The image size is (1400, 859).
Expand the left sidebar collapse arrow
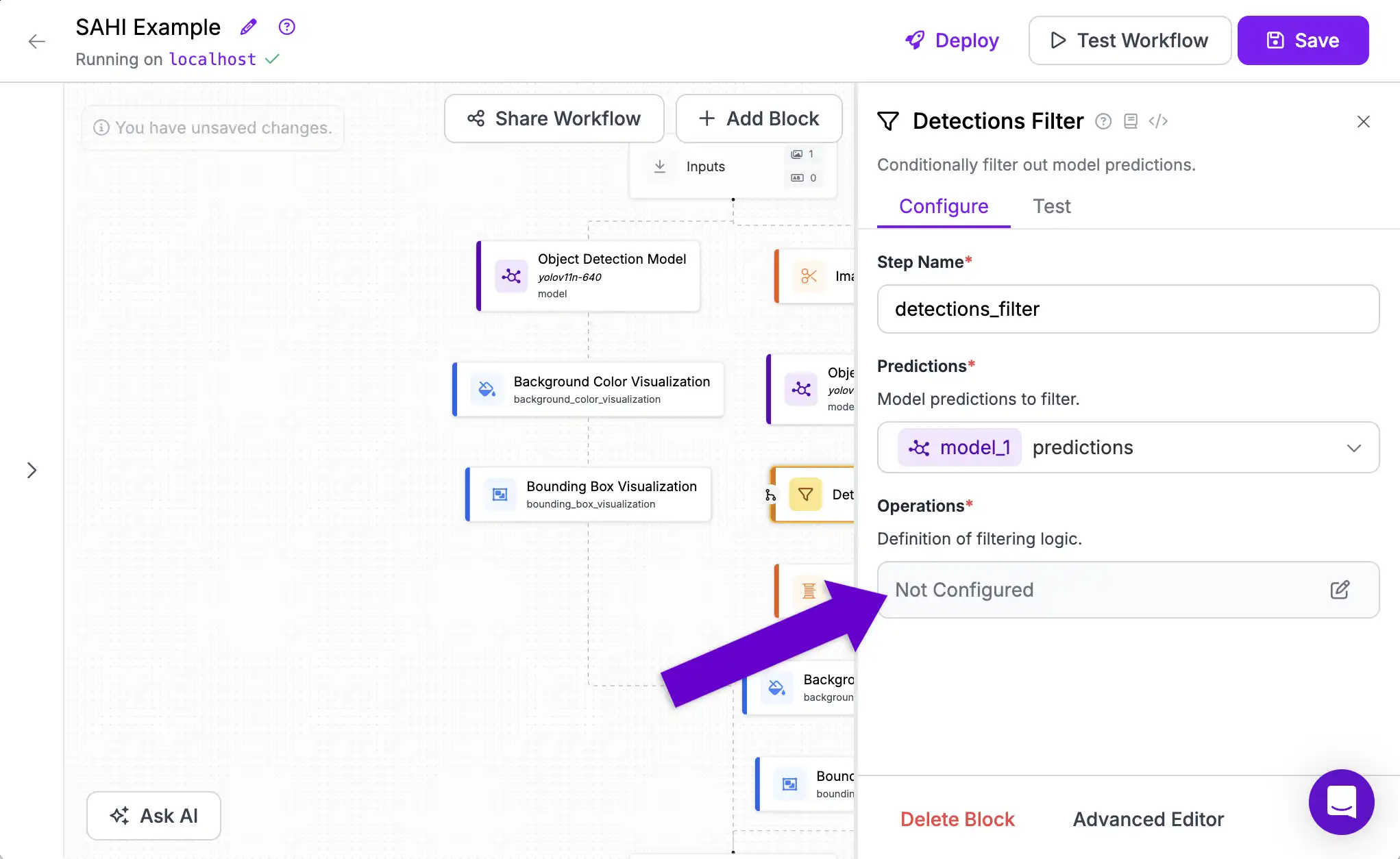[x=31, y=470]
